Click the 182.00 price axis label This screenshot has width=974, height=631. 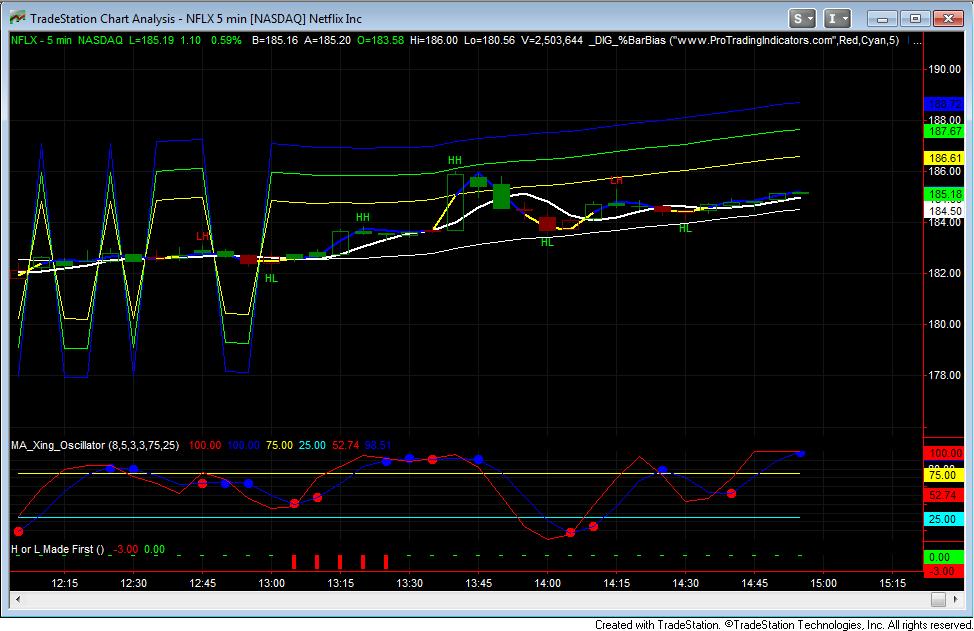944,273
